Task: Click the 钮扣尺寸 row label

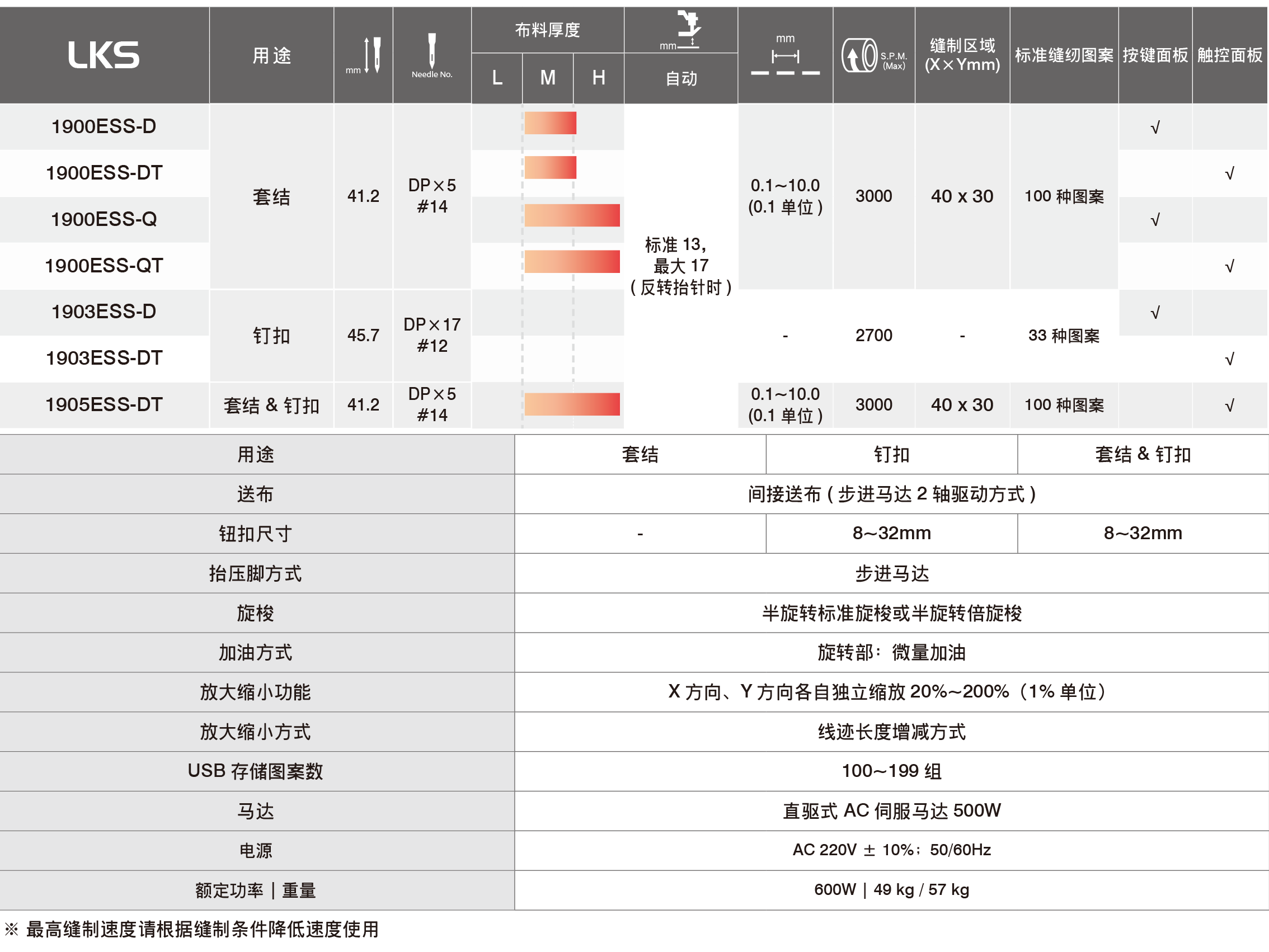Action: pyautogui.click(x=255, y=534)
